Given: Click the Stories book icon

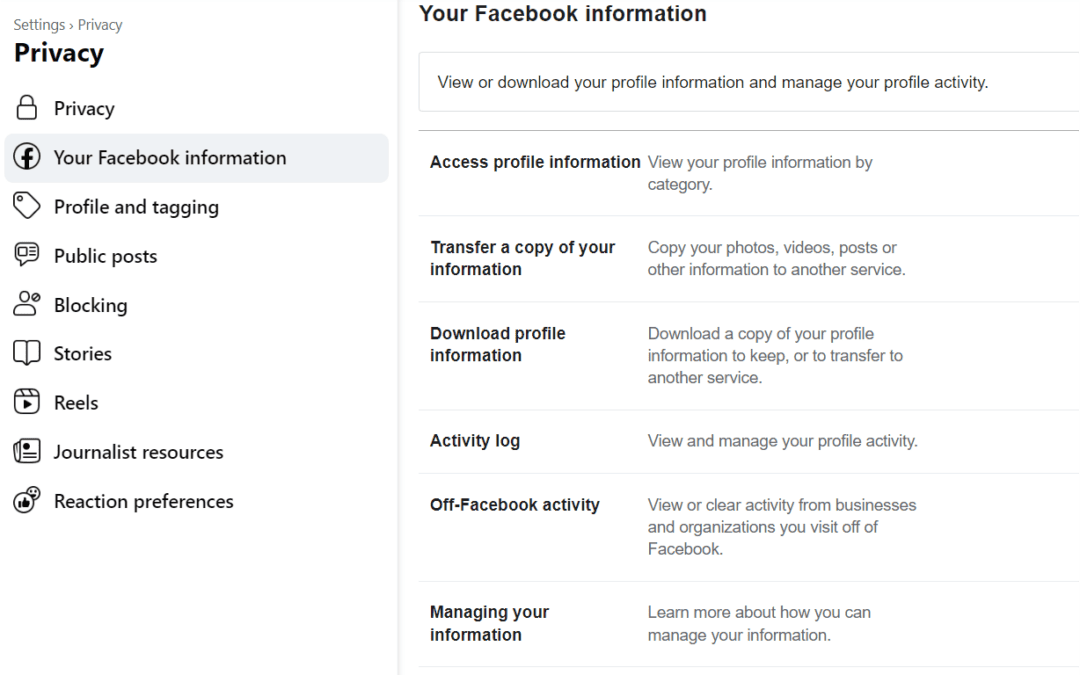Looking at the screenshot, I should tap(27, 353).
